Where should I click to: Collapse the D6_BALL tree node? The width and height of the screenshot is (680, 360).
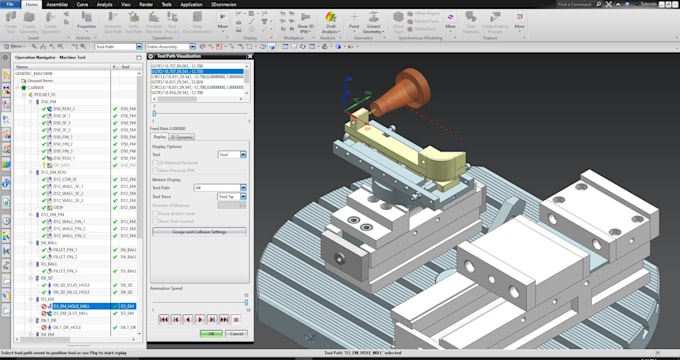click(x=31, y=243)
